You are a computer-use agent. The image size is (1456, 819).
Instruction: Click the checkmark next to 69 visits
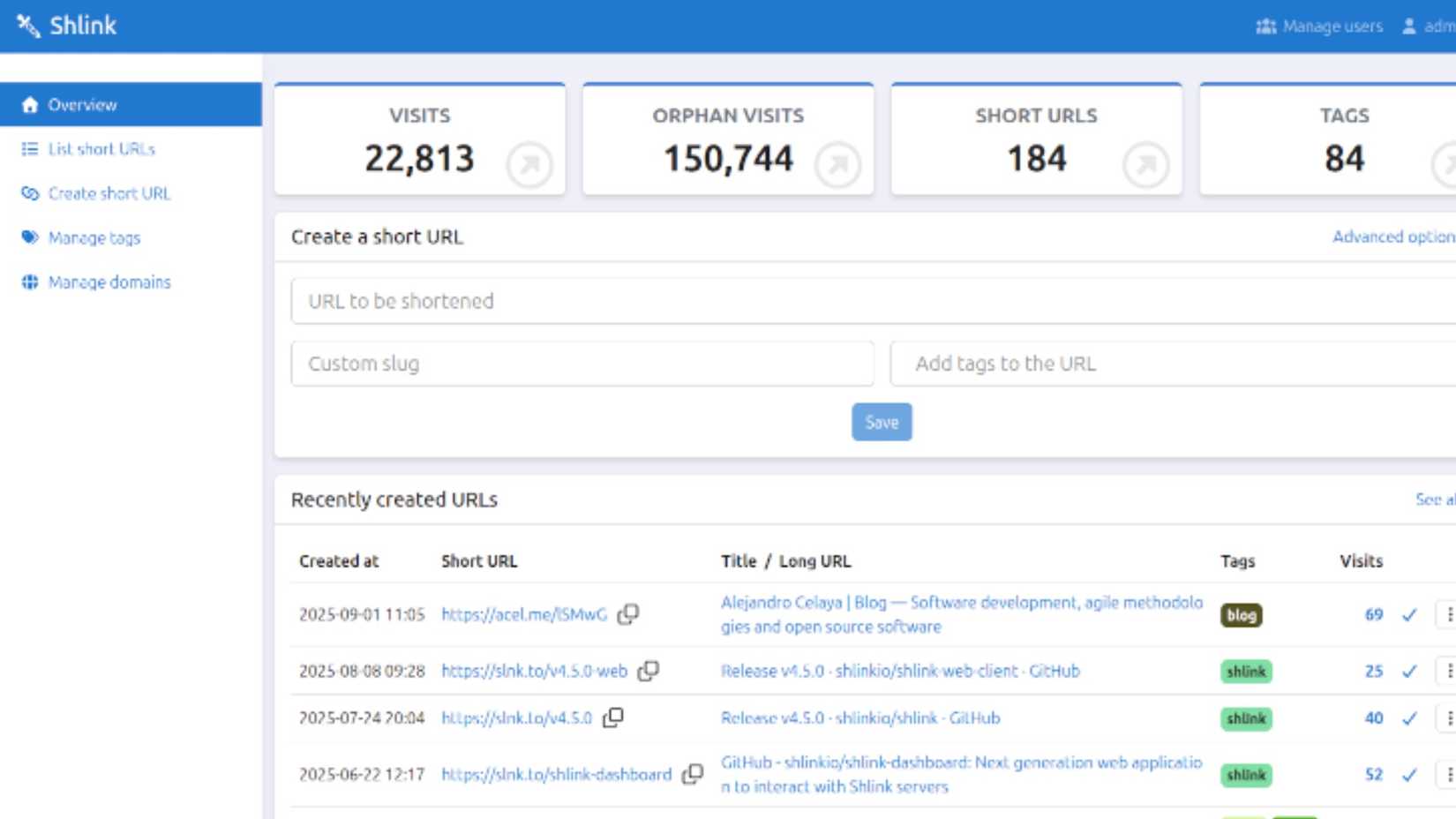tap(1408, 615)
